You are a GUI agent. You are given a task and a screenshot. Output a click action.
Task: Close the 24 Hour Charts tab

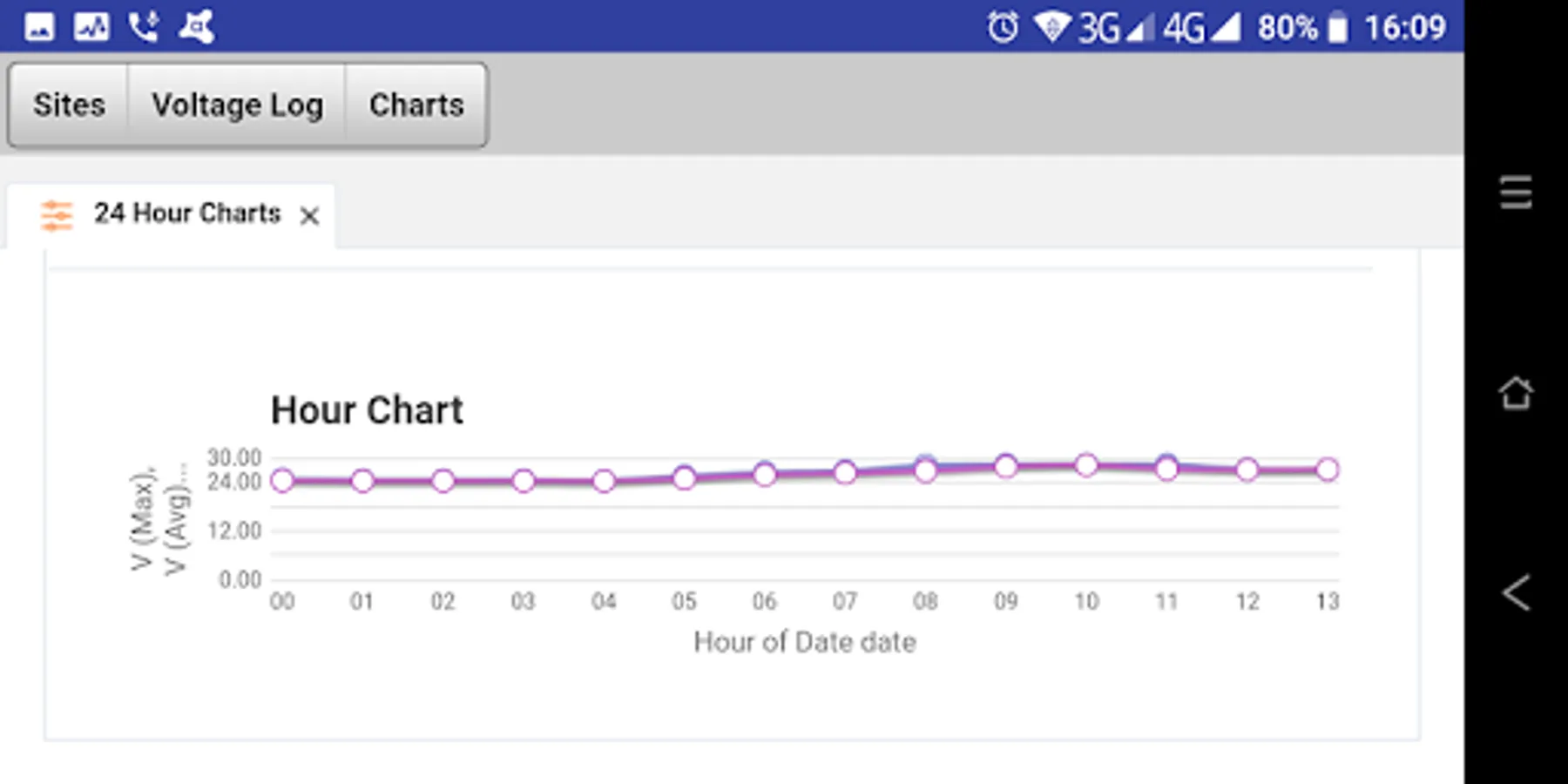click(x=309, y=216)
